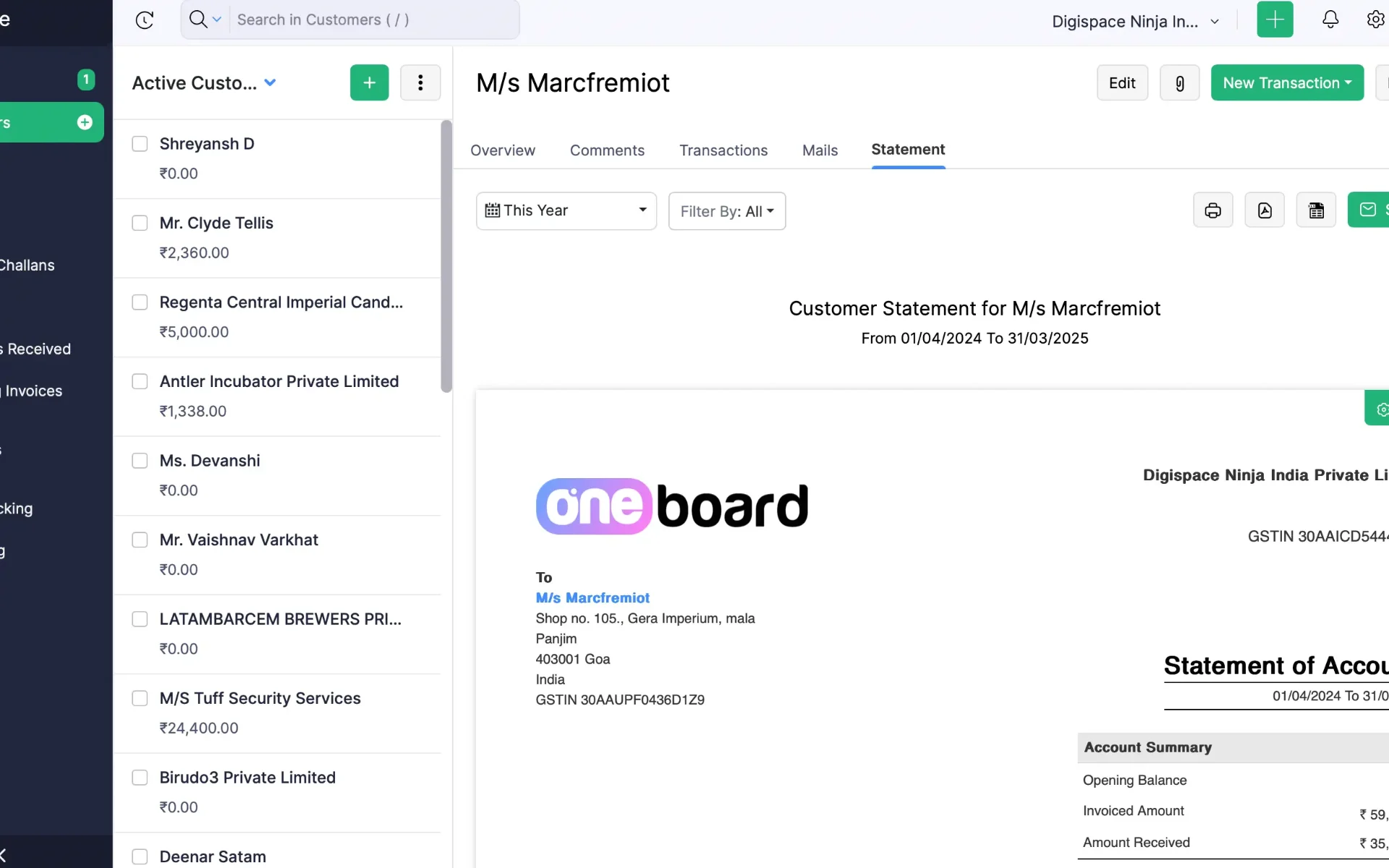This screenshot has height=868, width=1389.
Task: Open the notifications bell
Action: point(1330,20)
